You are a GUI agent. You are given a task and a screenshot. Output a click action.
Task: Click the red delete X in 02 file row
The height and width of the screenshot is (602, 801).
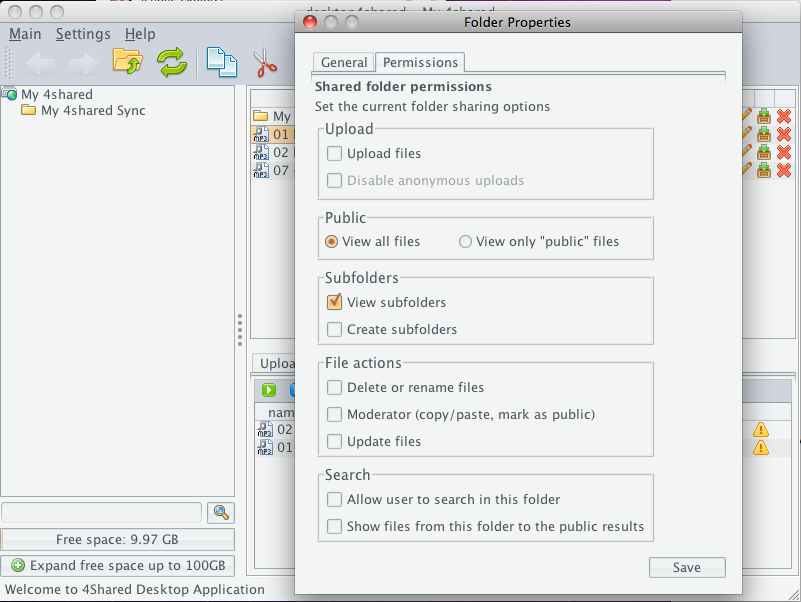tap(784, 152)
